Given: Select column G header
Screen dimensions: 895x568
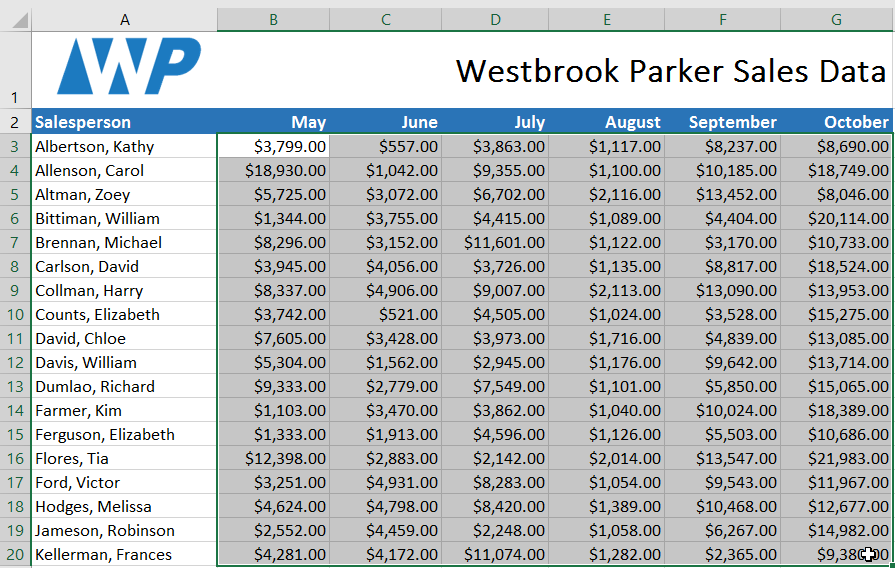Looking at the screenshot, I should (x=836, y=20).
